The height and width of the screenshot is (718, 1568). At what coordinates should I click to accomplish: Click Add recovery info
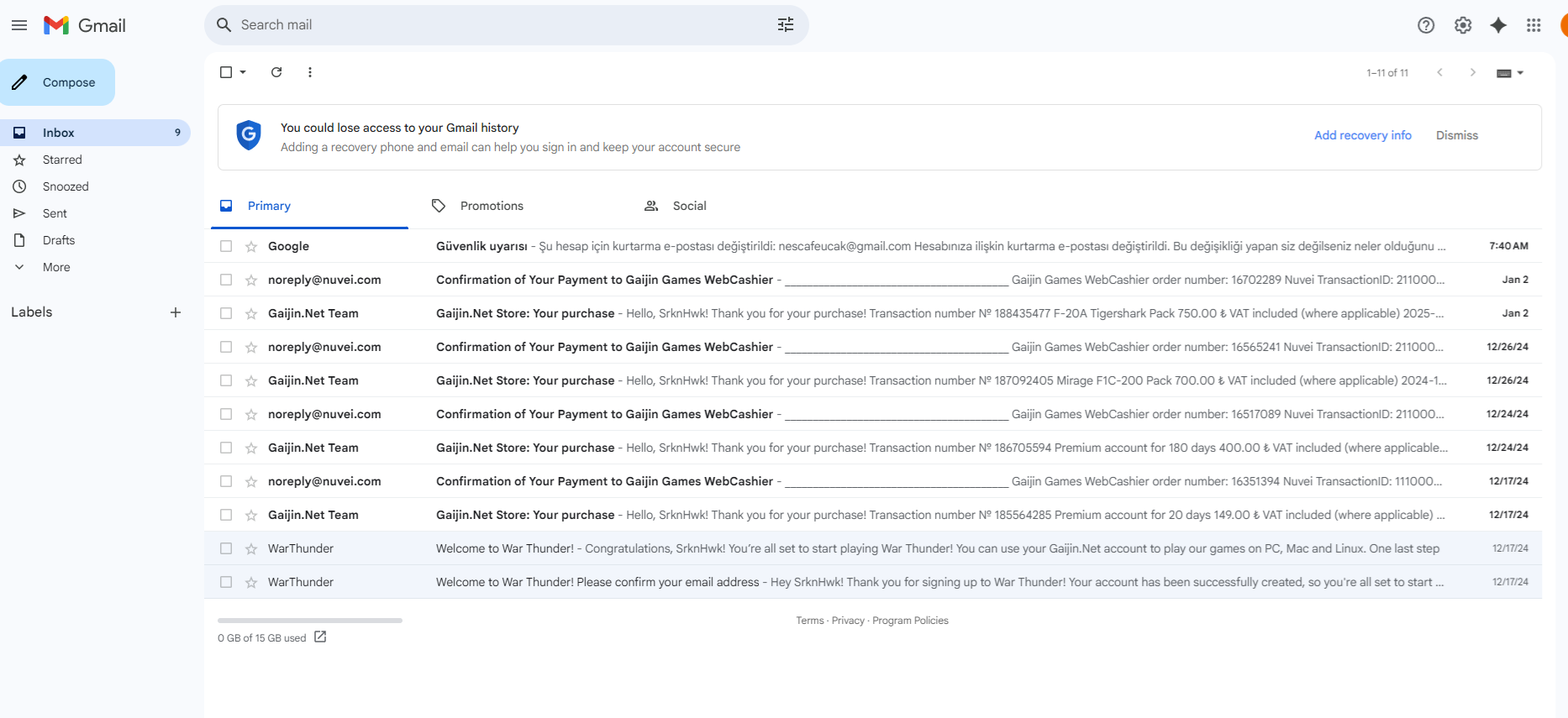(x=1363, y=135)
